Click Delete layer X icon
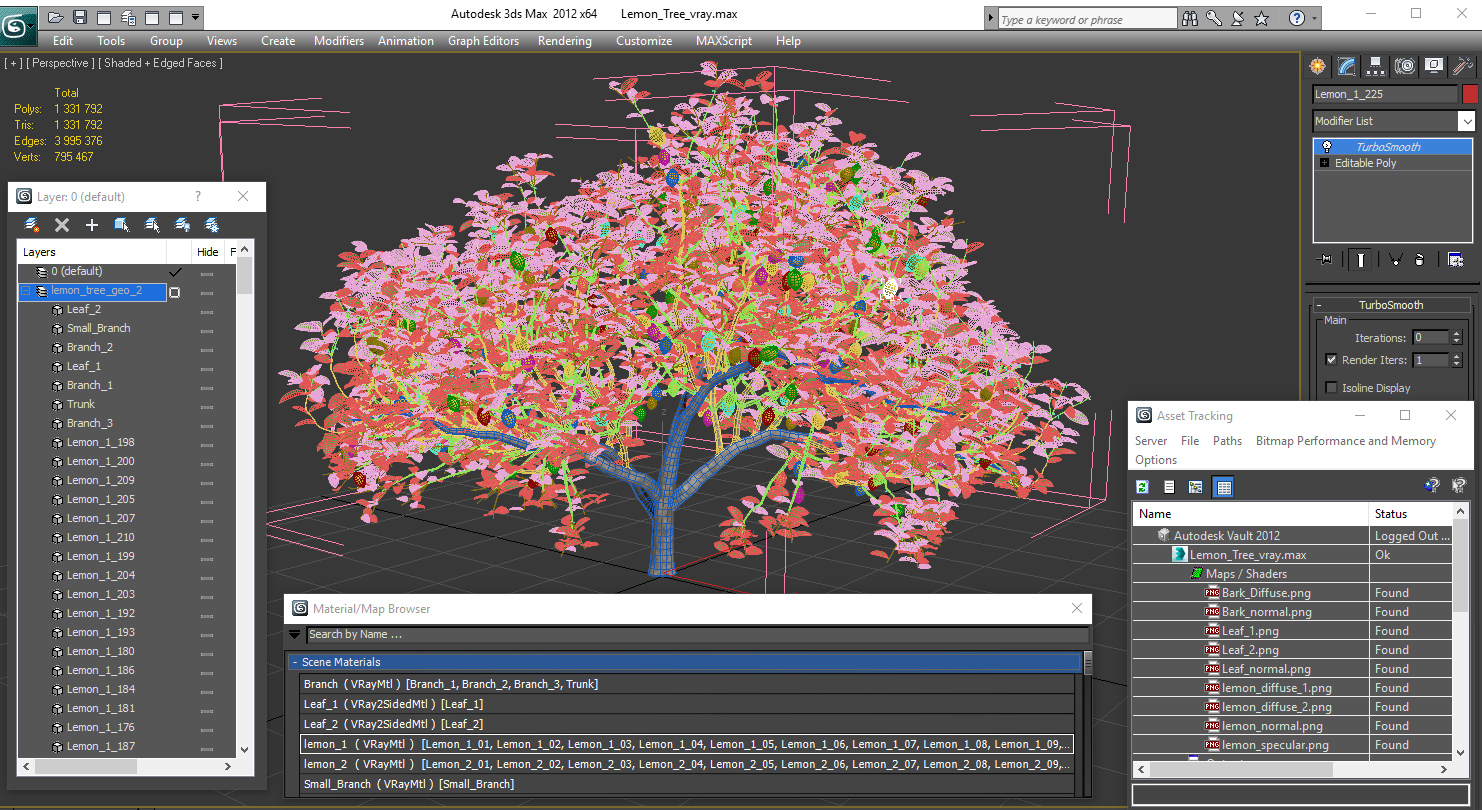Viewport: 1482px width, 810px height. (62, 225)
